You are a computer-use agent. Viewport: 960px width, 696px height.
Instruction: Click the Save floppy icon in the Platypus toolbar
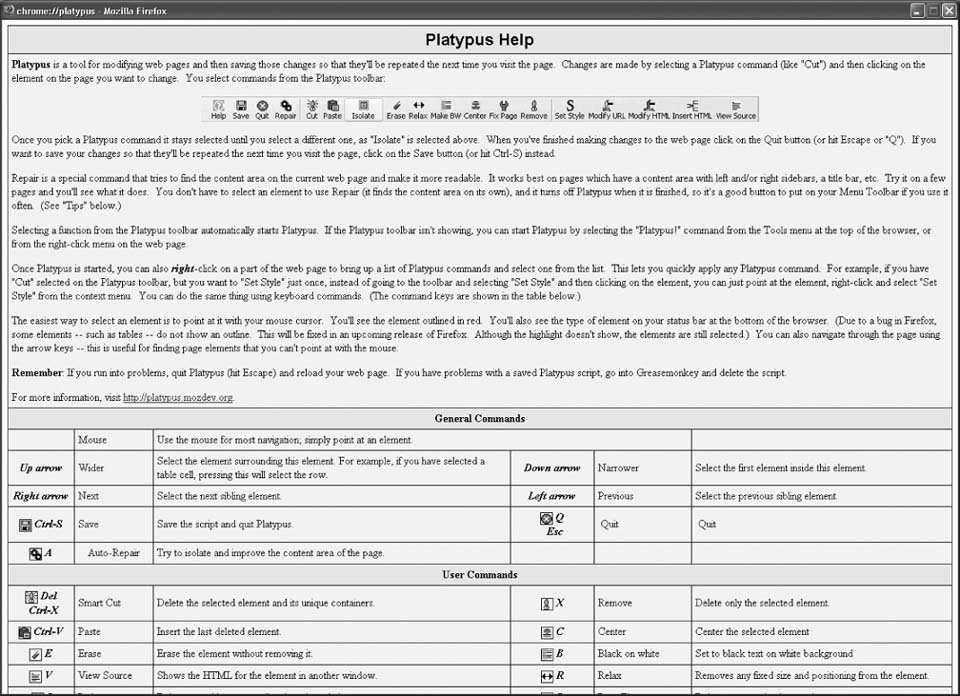click(241, 109)
